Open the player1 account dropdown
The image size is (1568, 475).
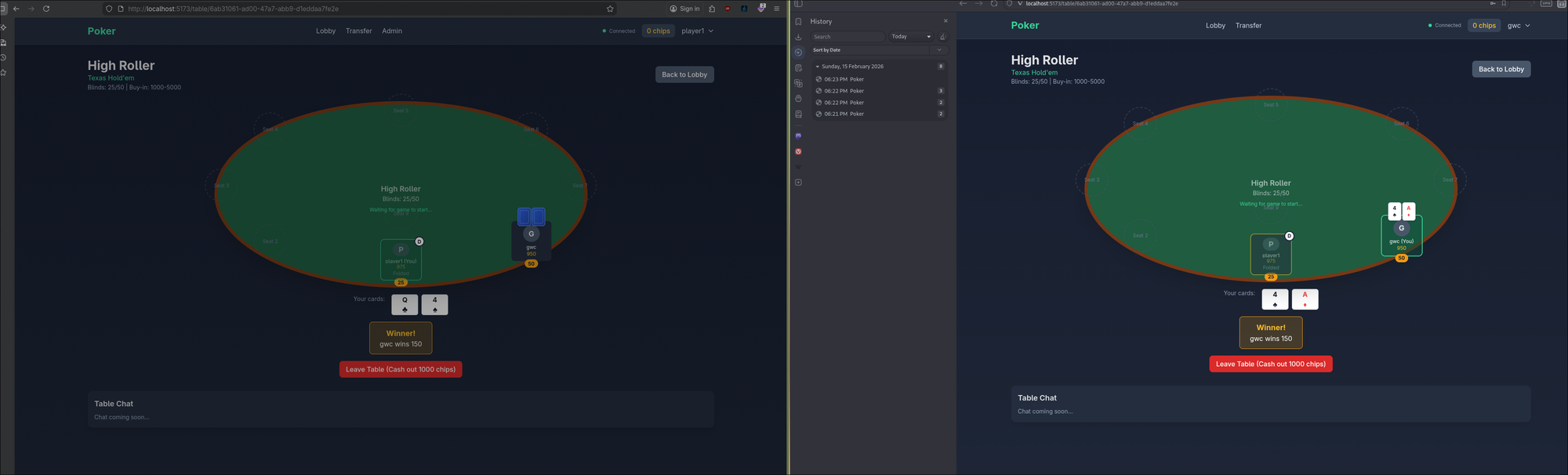tap(697, 31)
